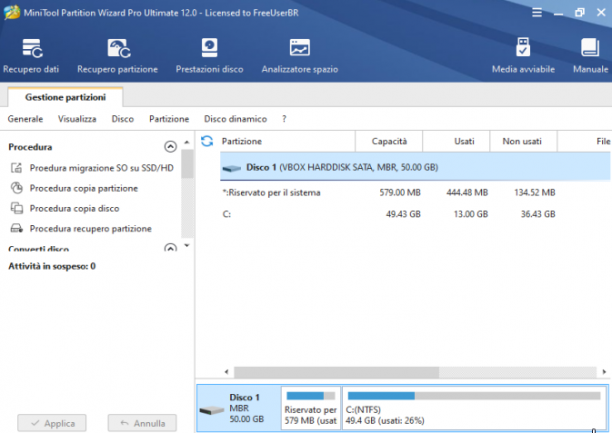Open Analizzatore spazio tool
This screenshot has height=433, width=612.
300,56
